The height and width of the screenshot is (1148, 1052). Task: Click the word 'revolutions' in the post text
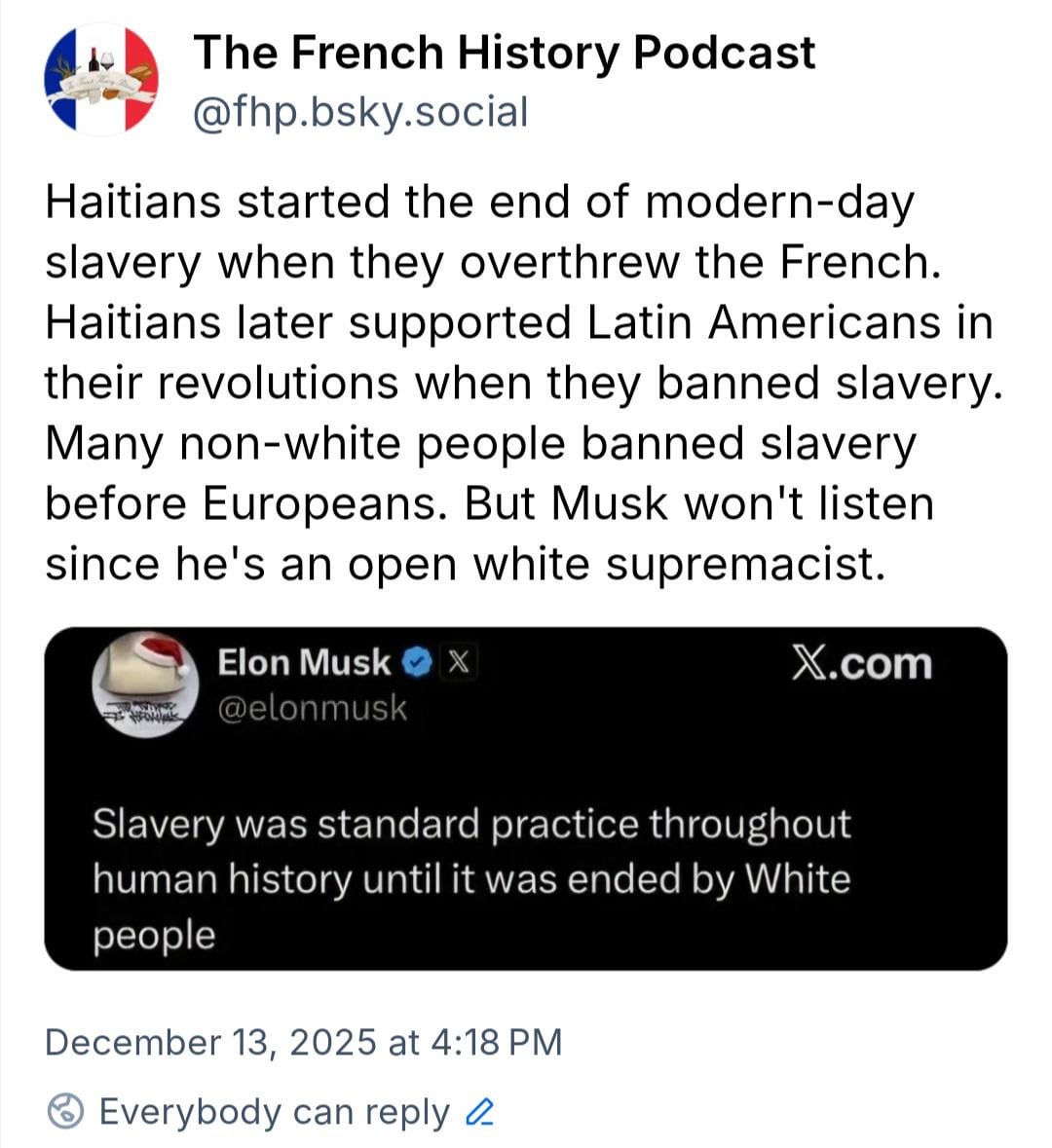pos(278,384)
